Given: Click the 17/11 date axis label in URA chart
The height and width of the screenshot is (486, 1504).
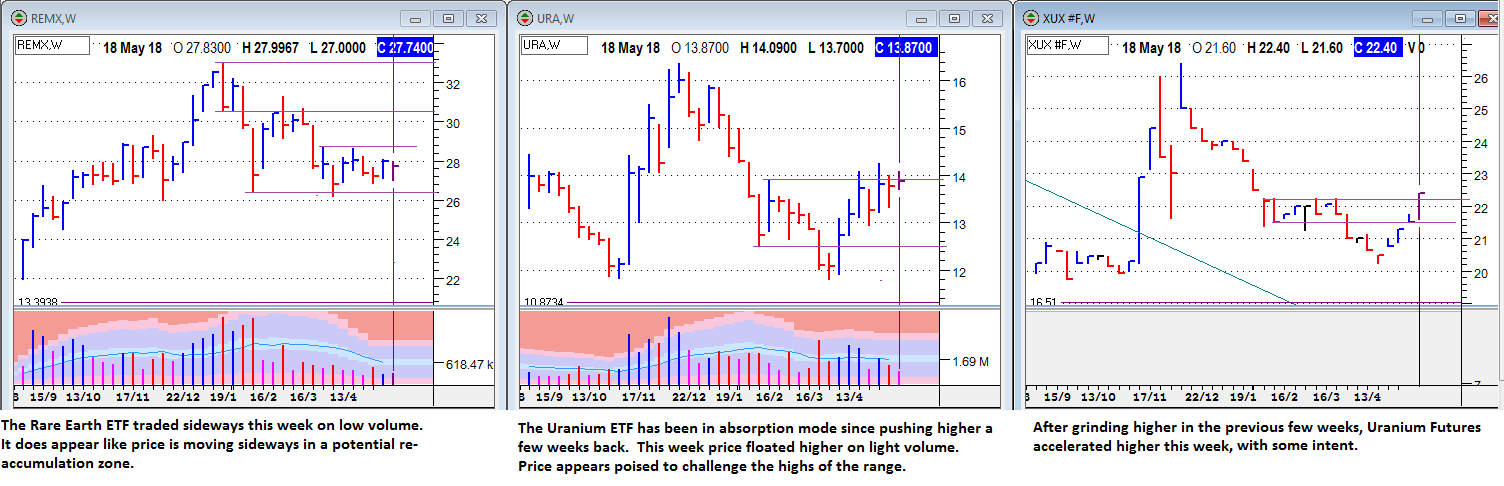Looking at the screenshot, I should (x=639, y=397).
